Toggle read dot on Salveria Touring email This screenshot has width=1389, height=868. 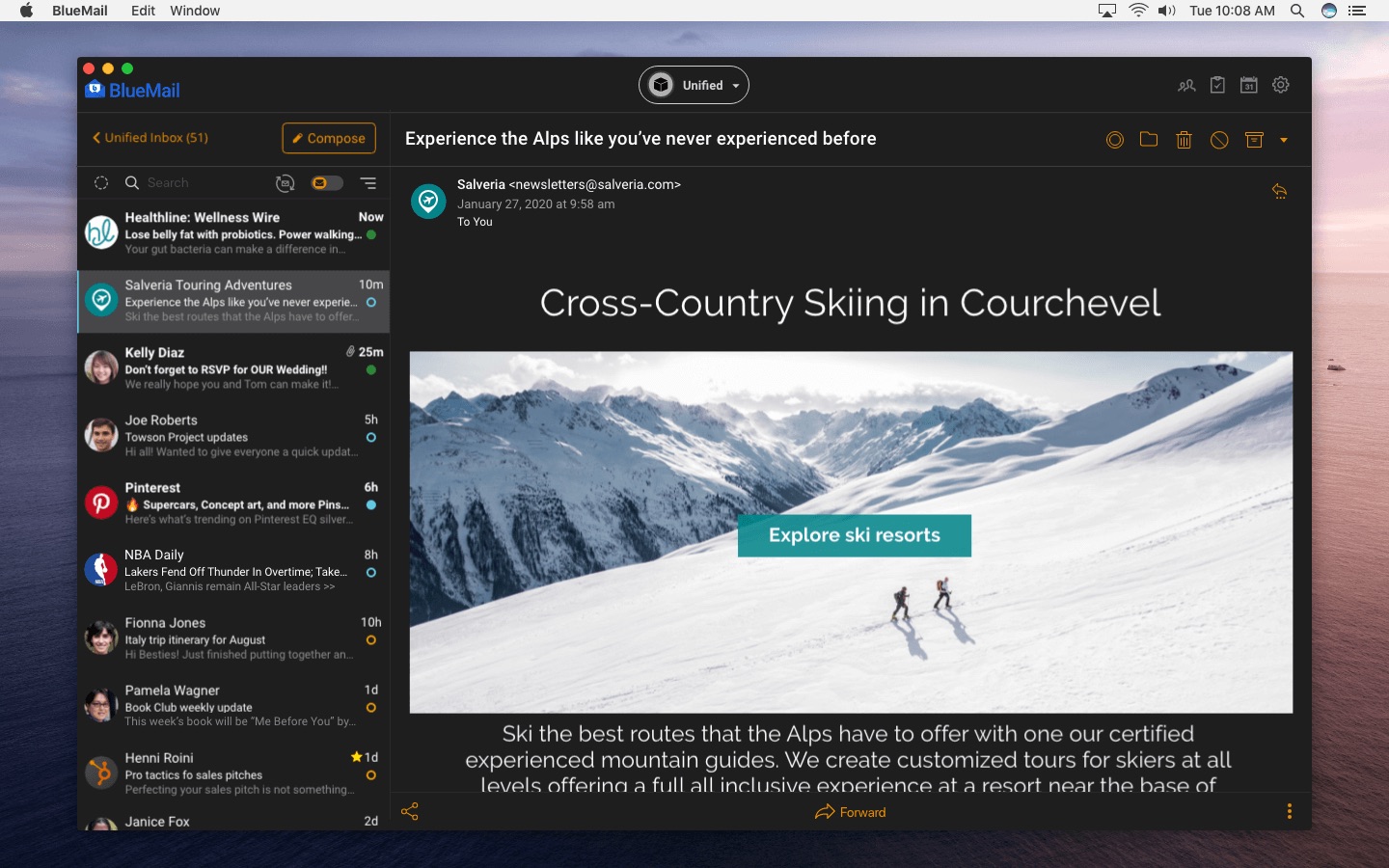coord(371,302)
